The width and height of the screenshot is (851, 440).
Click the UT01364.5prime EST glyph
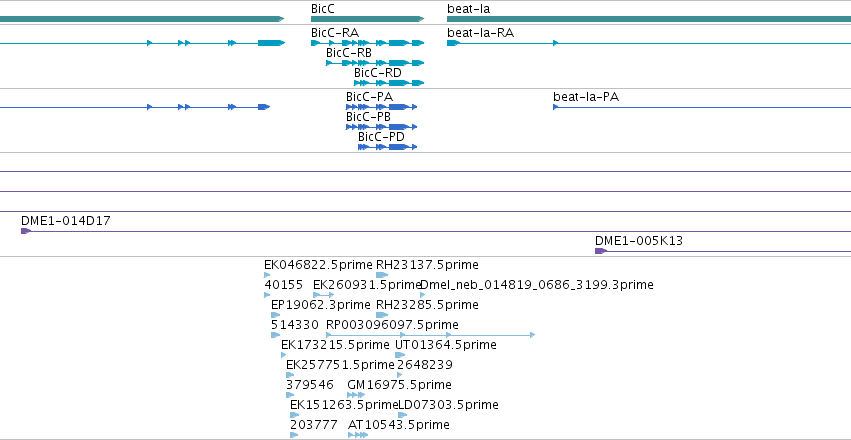click(x=400, y=355)
